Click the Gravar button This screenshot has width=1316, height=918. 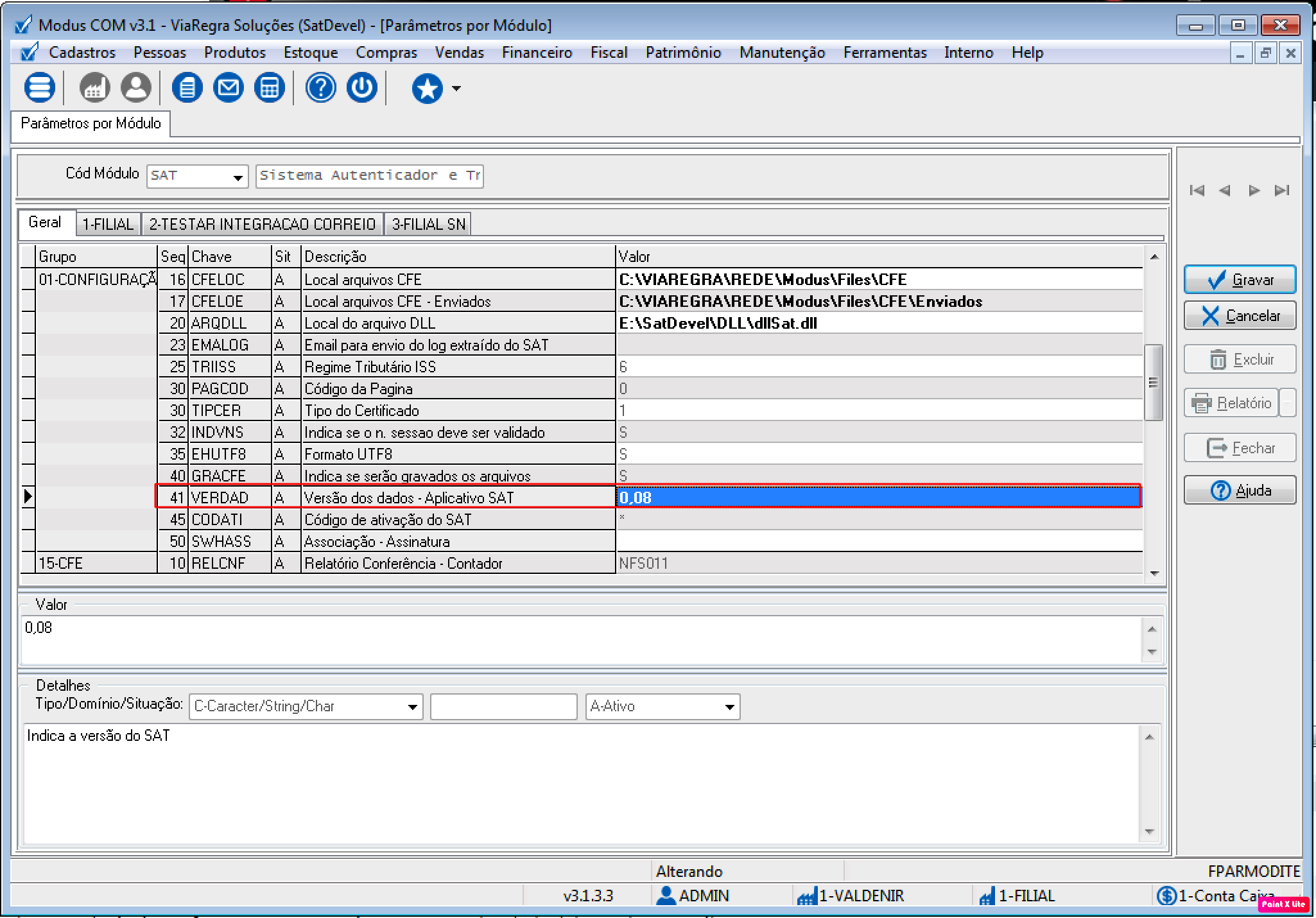click(x=1240, y=280)
